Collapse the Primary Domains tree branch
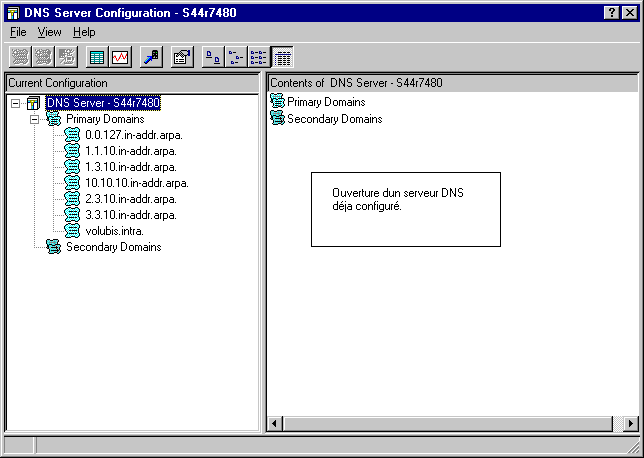 click(x=34, y=119)
